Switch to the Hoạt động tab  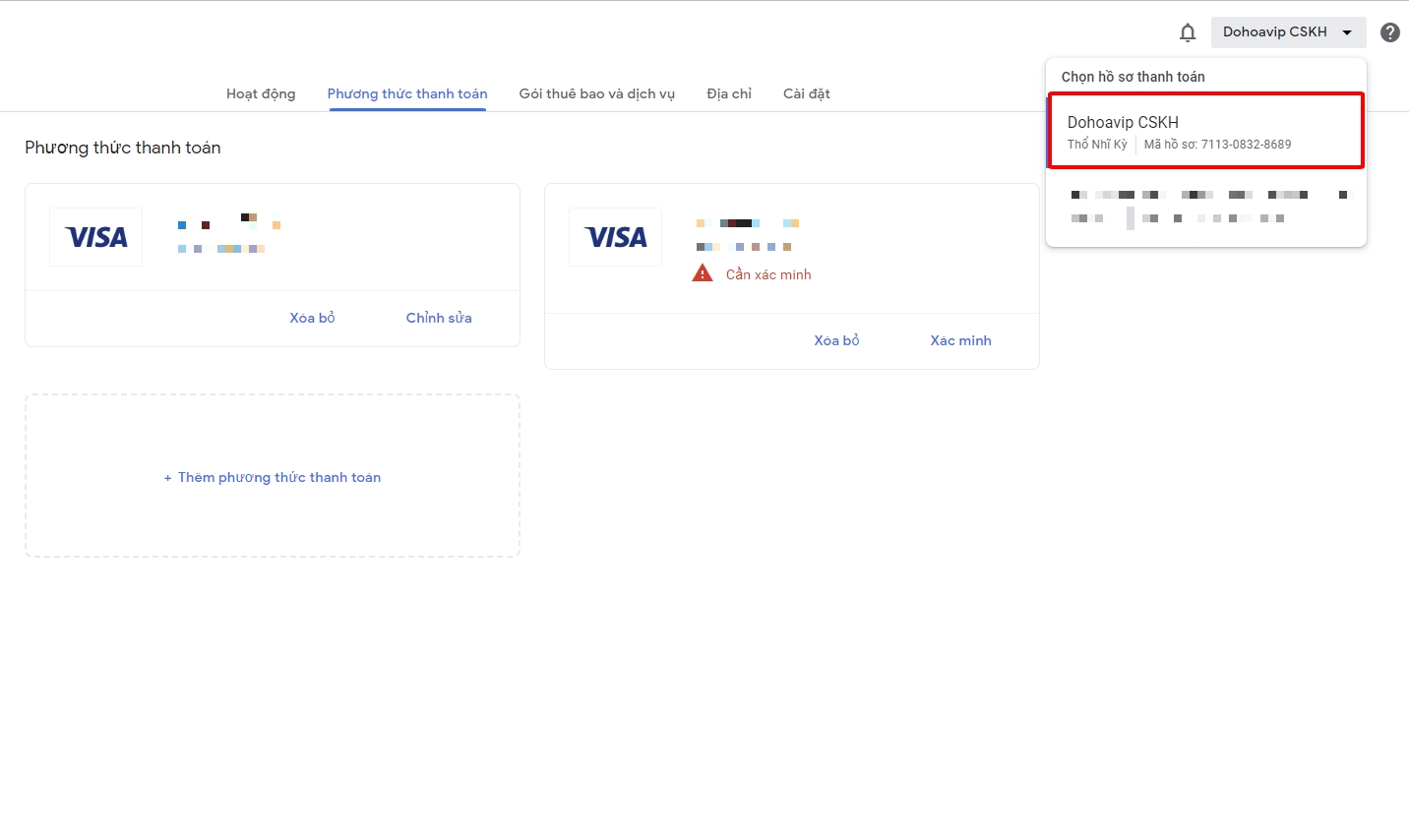(261, 93)
